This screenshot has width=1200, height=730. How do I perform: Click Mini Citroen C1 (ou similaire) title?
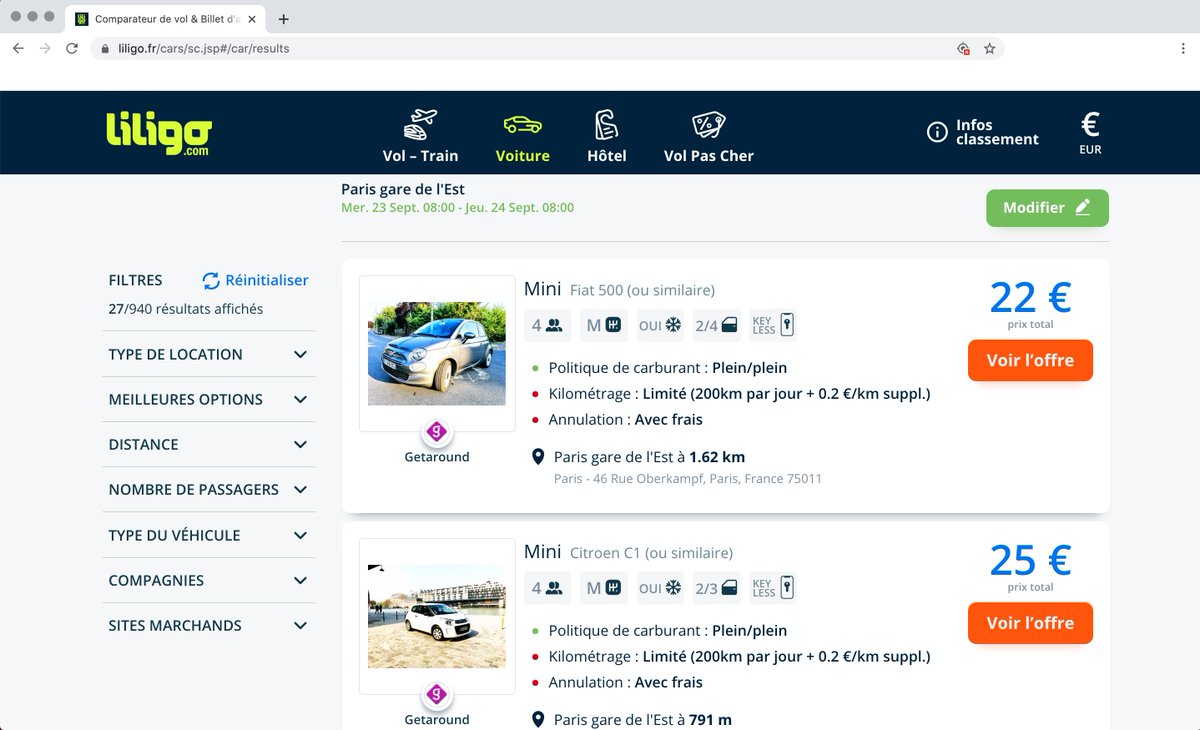pos(628,552)
